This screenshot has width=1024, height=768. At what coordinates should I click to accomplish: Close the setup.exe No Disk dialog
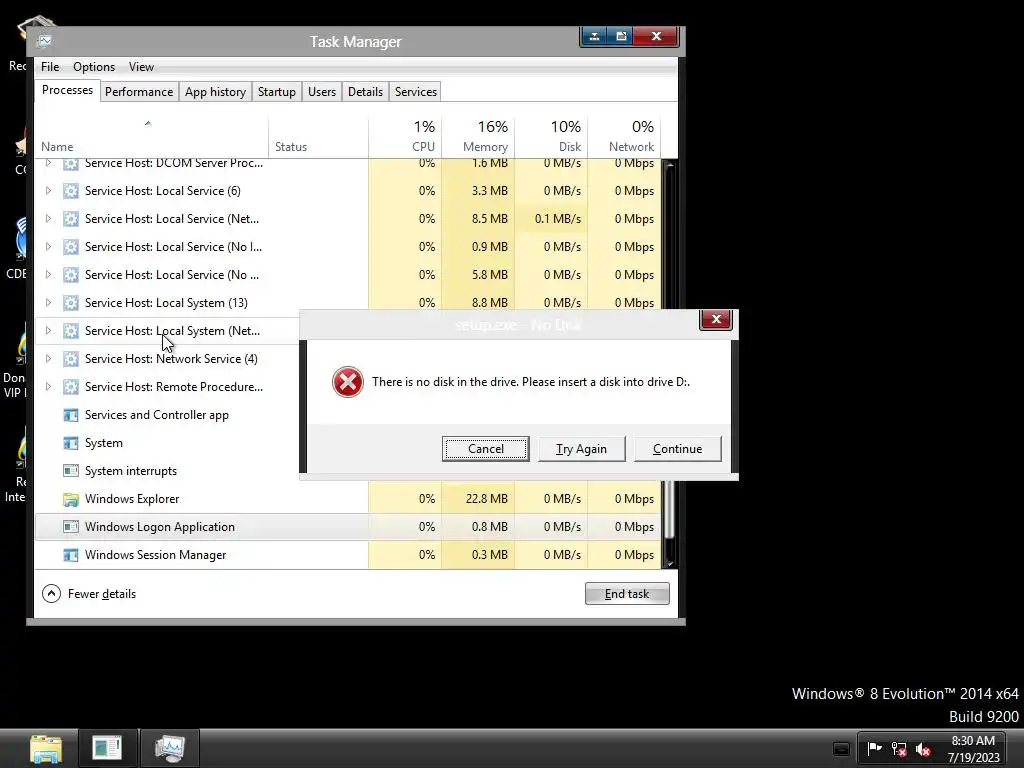pos(716,319)
